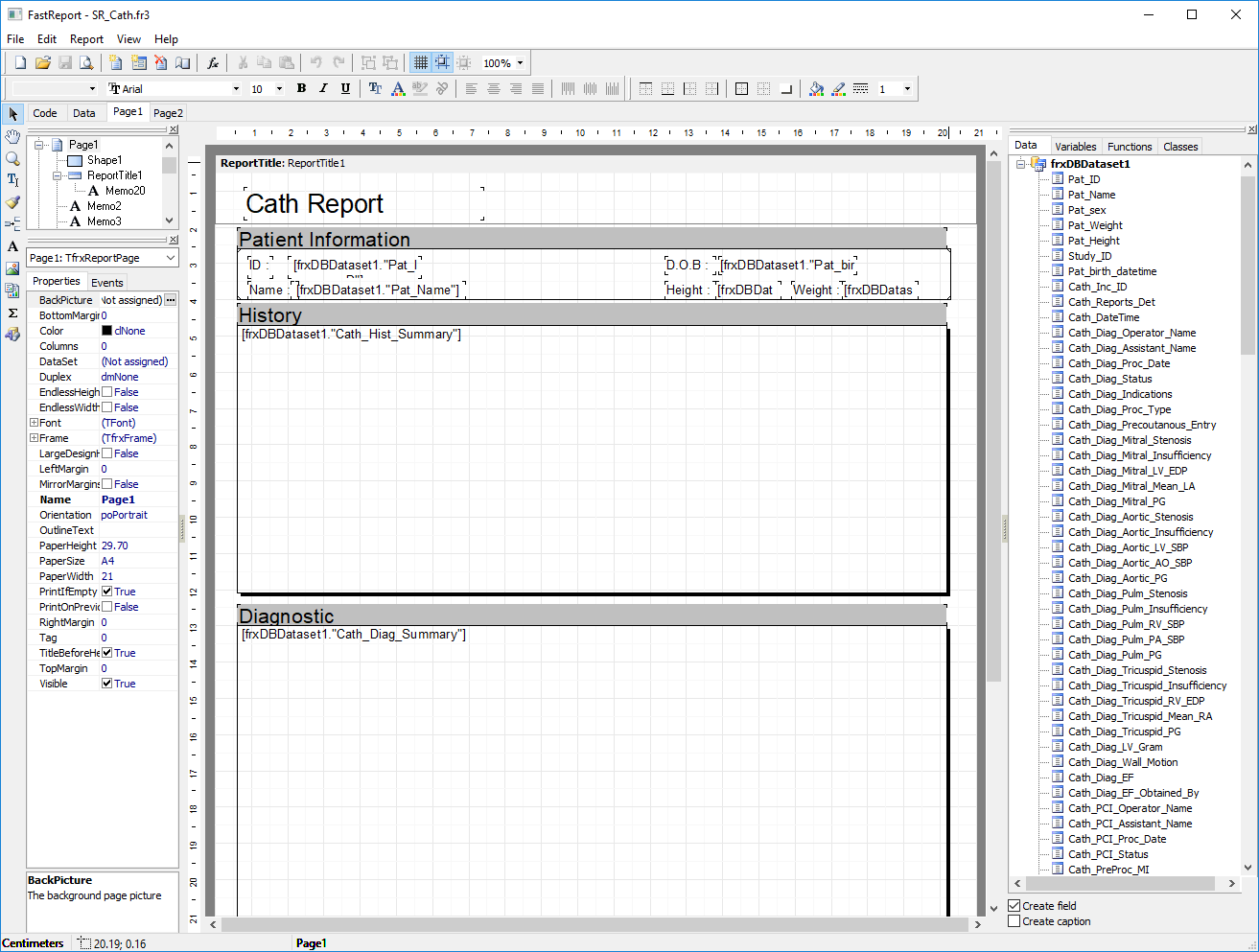Choose the Insert Picture object tool
Screen dimensions: 1259x952
[12, 268]
